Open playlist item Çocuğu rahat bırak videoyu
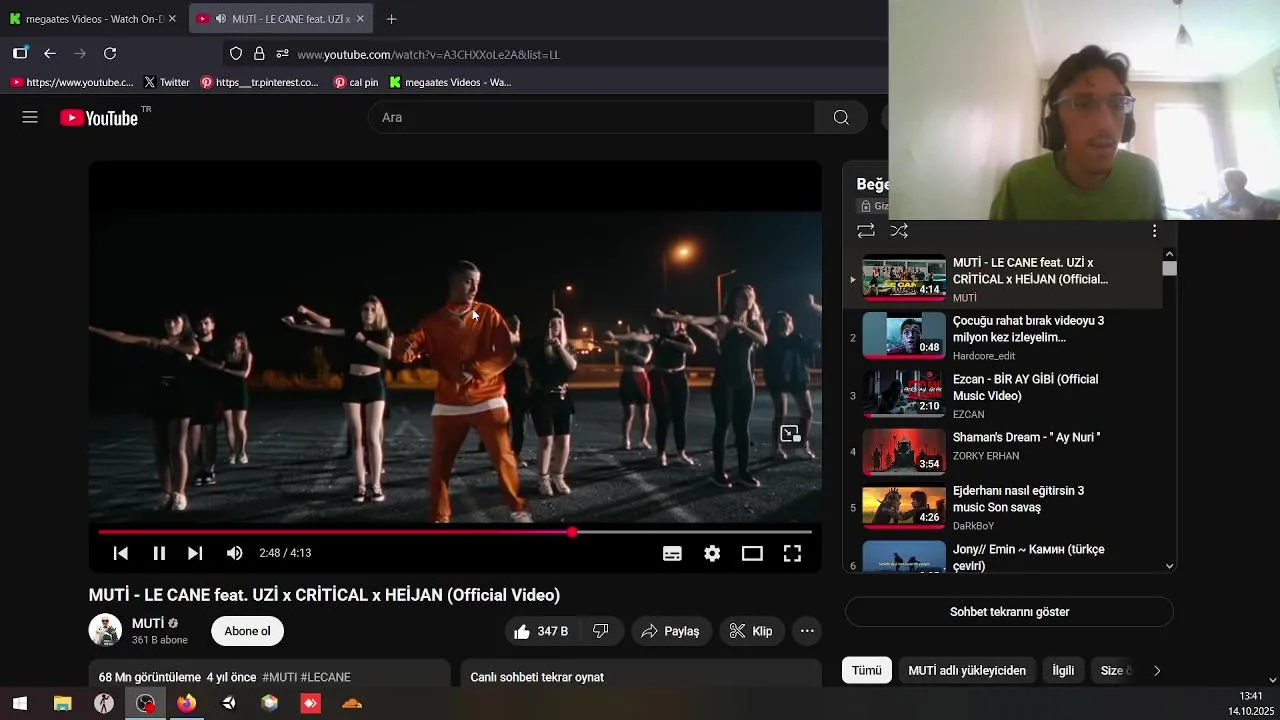 pyautogui.click(x=1003, y=337)
